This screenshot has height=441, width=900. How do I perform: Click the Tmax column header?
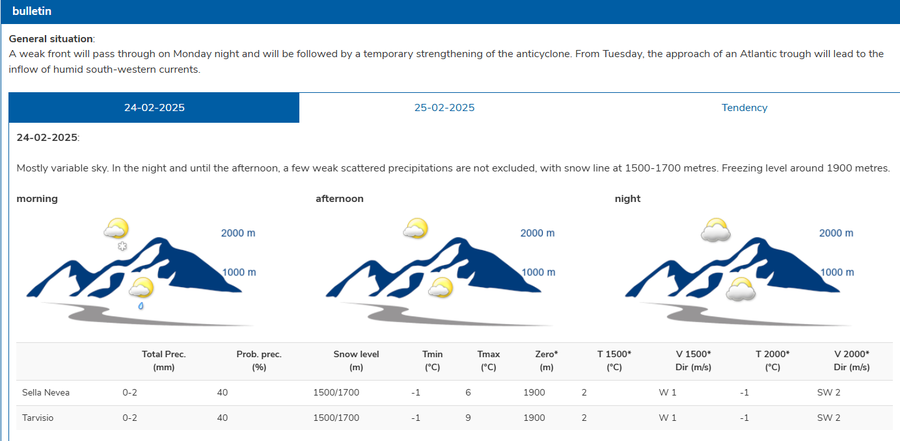[x=488, y=361]
